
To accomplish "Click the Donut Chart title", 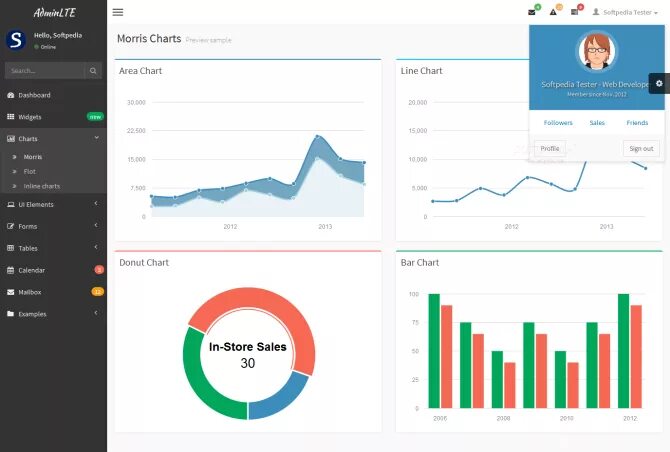I will click(x=144, y=263).
